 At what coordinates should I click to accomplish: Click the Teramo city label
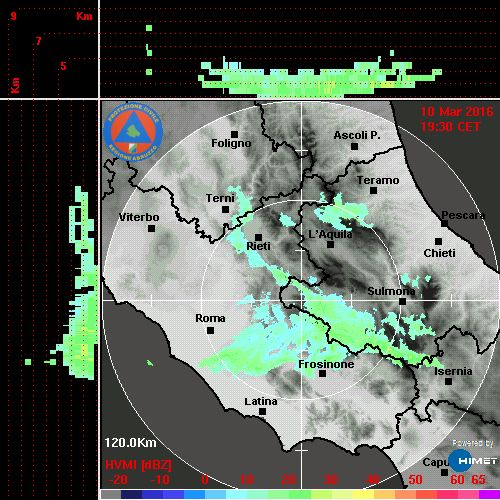(x=378, y=180)
